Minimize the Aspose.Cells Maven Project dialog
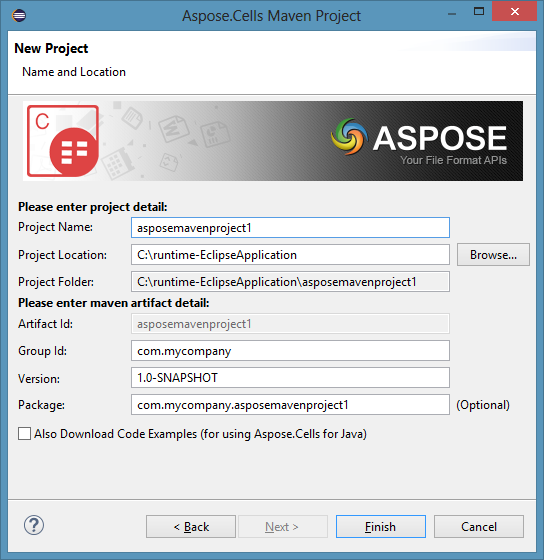 452,14
